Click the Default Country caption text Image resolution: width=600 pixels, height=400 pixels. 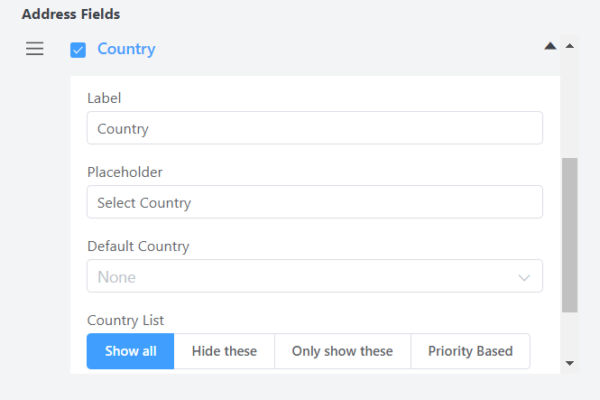point(138,246)
